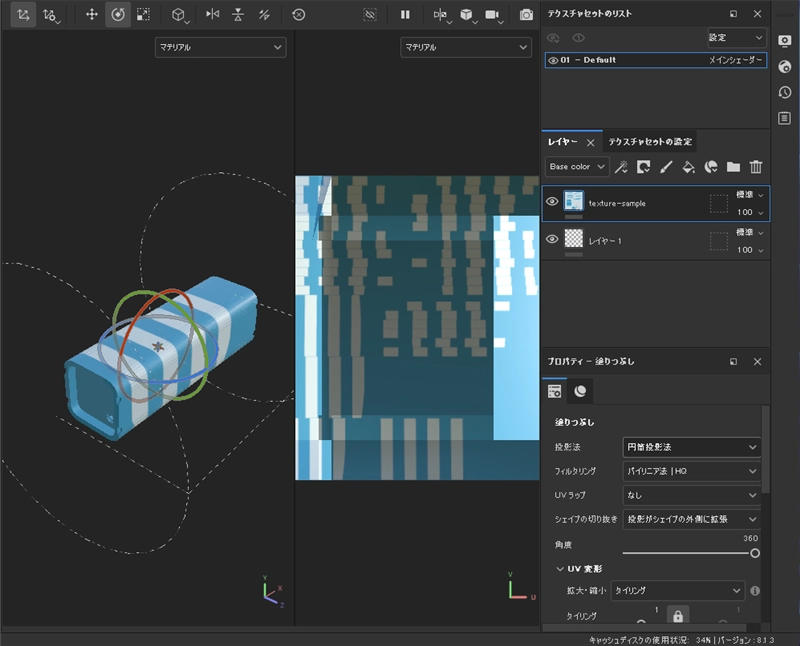Open the 3D cube view mode options

click(467, 15)
